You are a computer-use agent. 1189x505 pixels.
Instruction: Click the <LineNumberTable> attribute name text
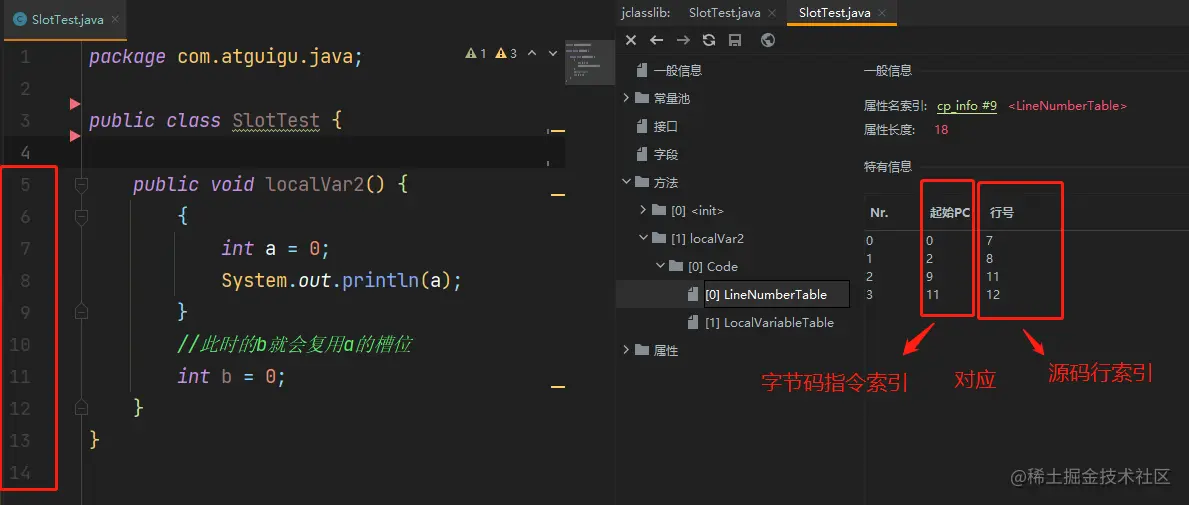pos(1068,106)
